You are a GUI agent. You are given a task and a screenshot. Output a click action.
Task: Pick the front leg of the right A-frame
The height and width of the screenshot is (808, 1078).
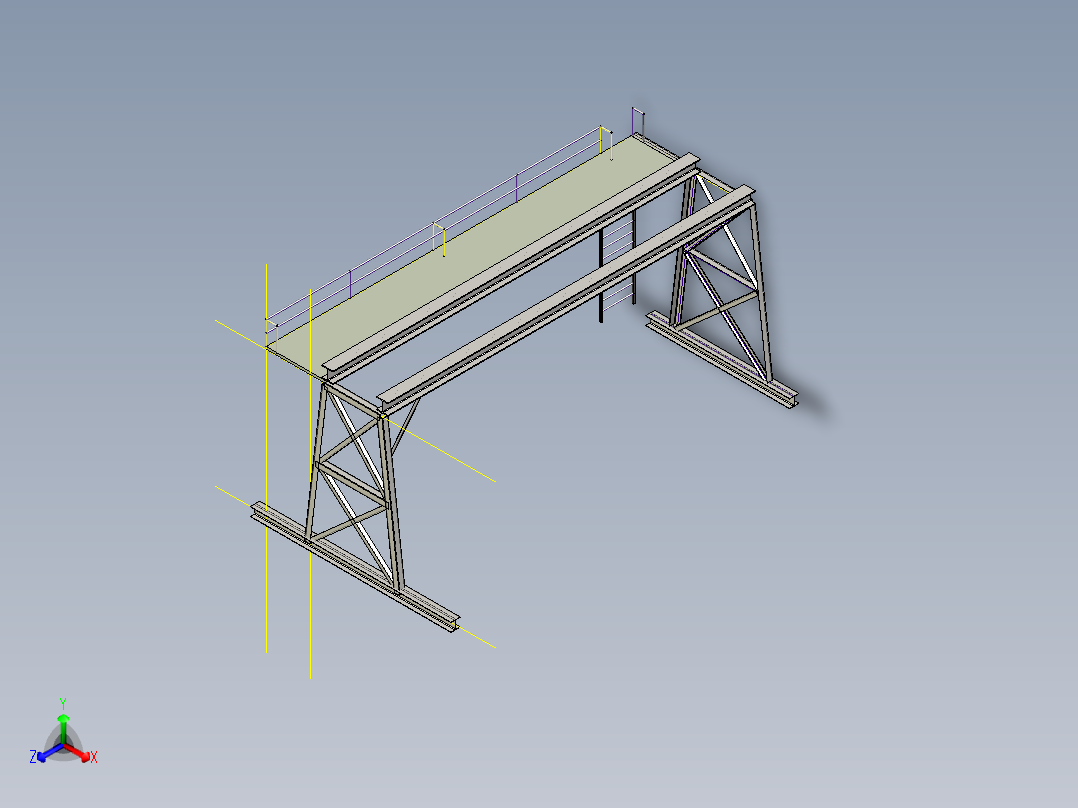click(x=763, y=292)
